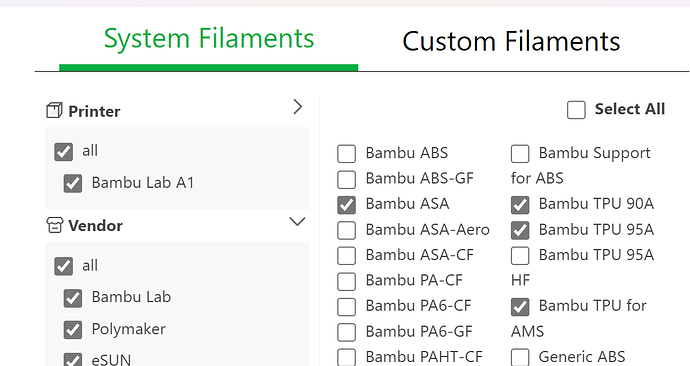Toggle the Printer all checkbox

[63, 152]
